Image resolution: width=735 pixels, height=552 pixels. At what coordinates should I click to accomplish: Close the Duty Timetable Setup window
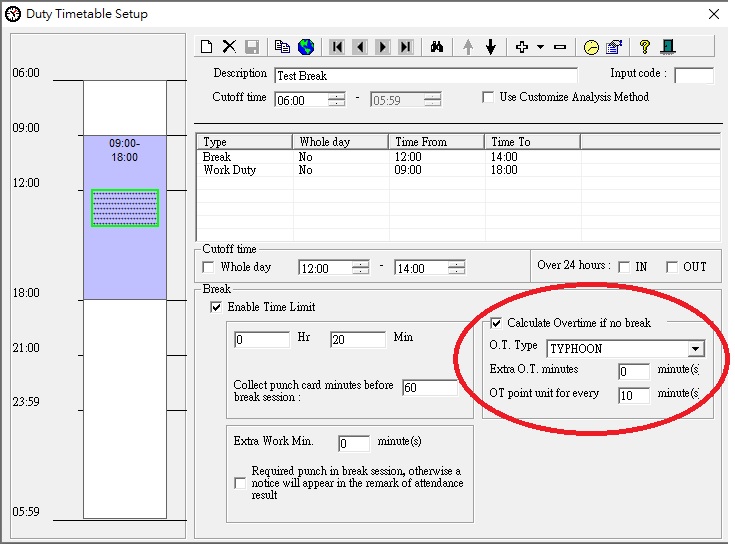pos(713,14)
